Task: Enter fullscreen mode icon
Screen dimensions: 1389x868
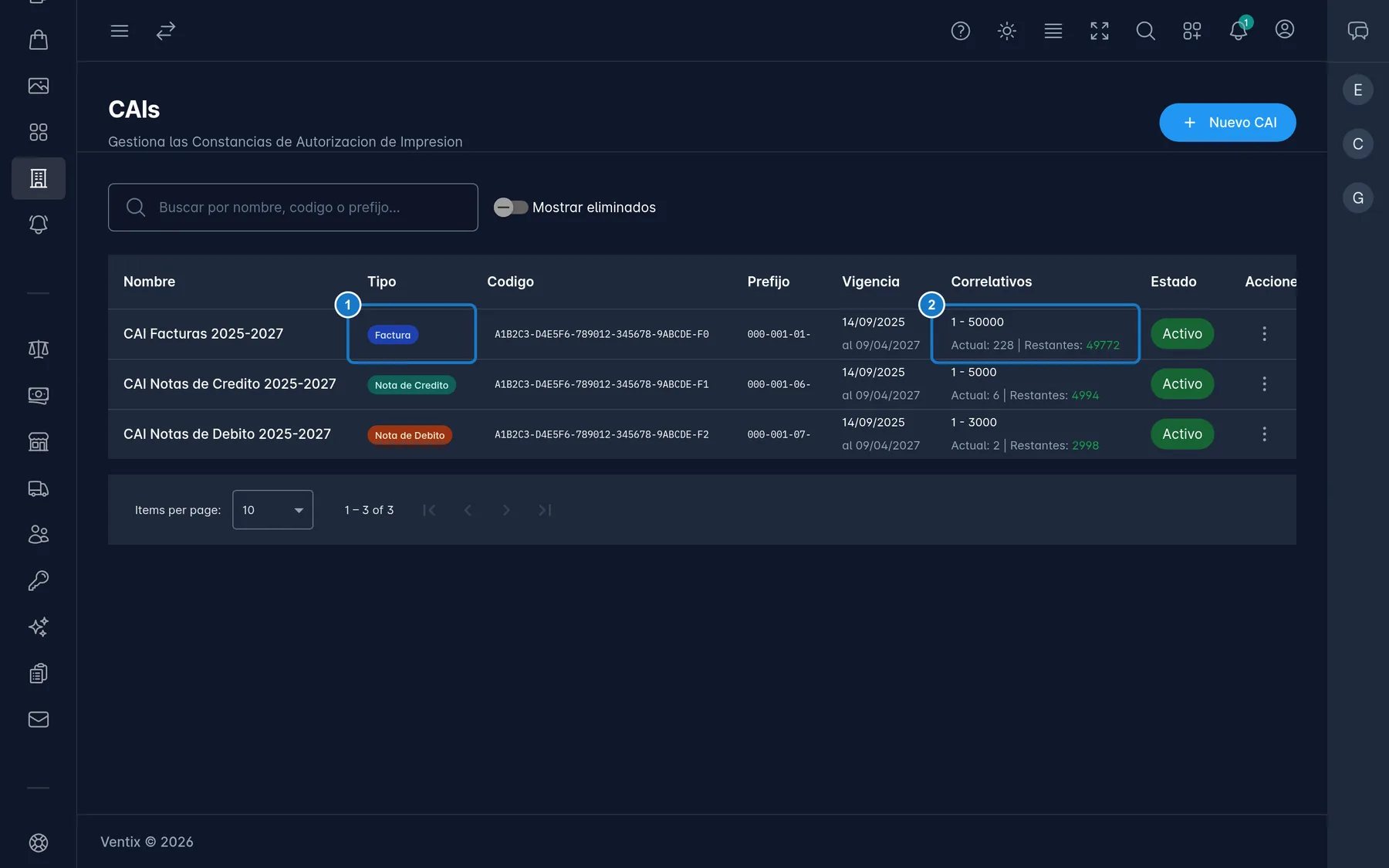Action: click(1099, 31)
